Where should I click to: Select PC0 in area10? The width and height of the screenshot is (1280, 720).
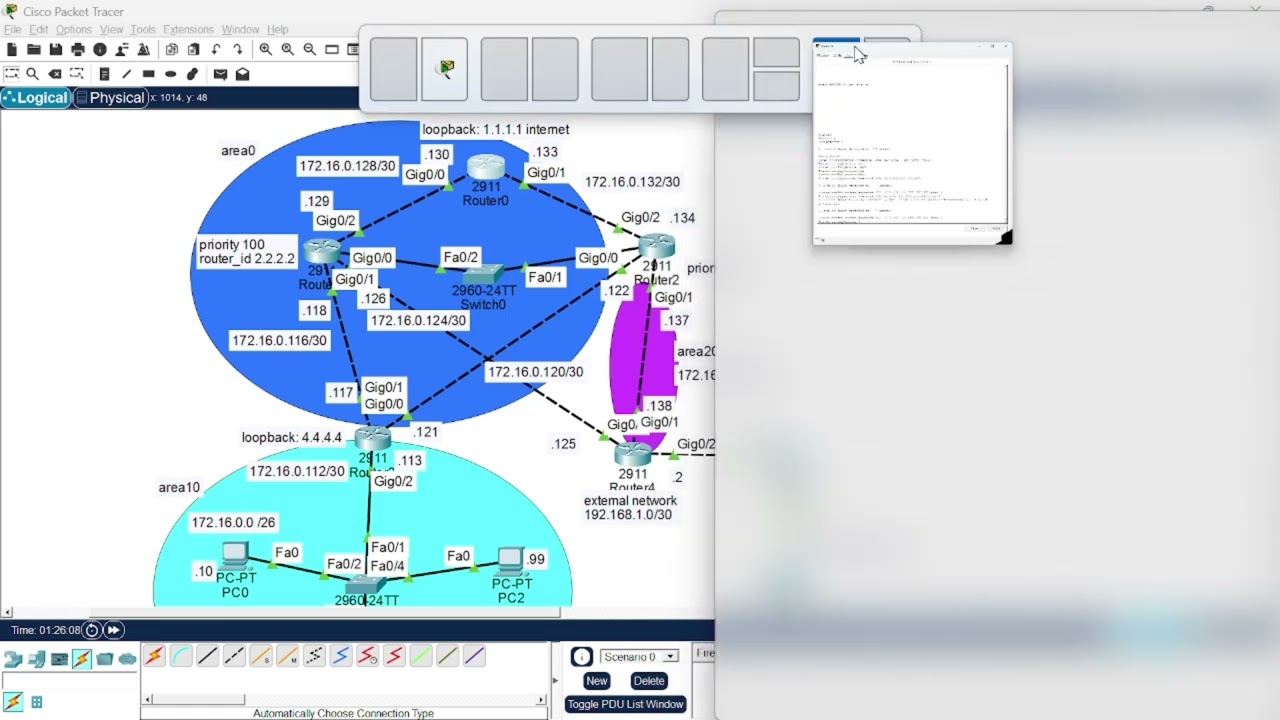click(x=235, y=556)
